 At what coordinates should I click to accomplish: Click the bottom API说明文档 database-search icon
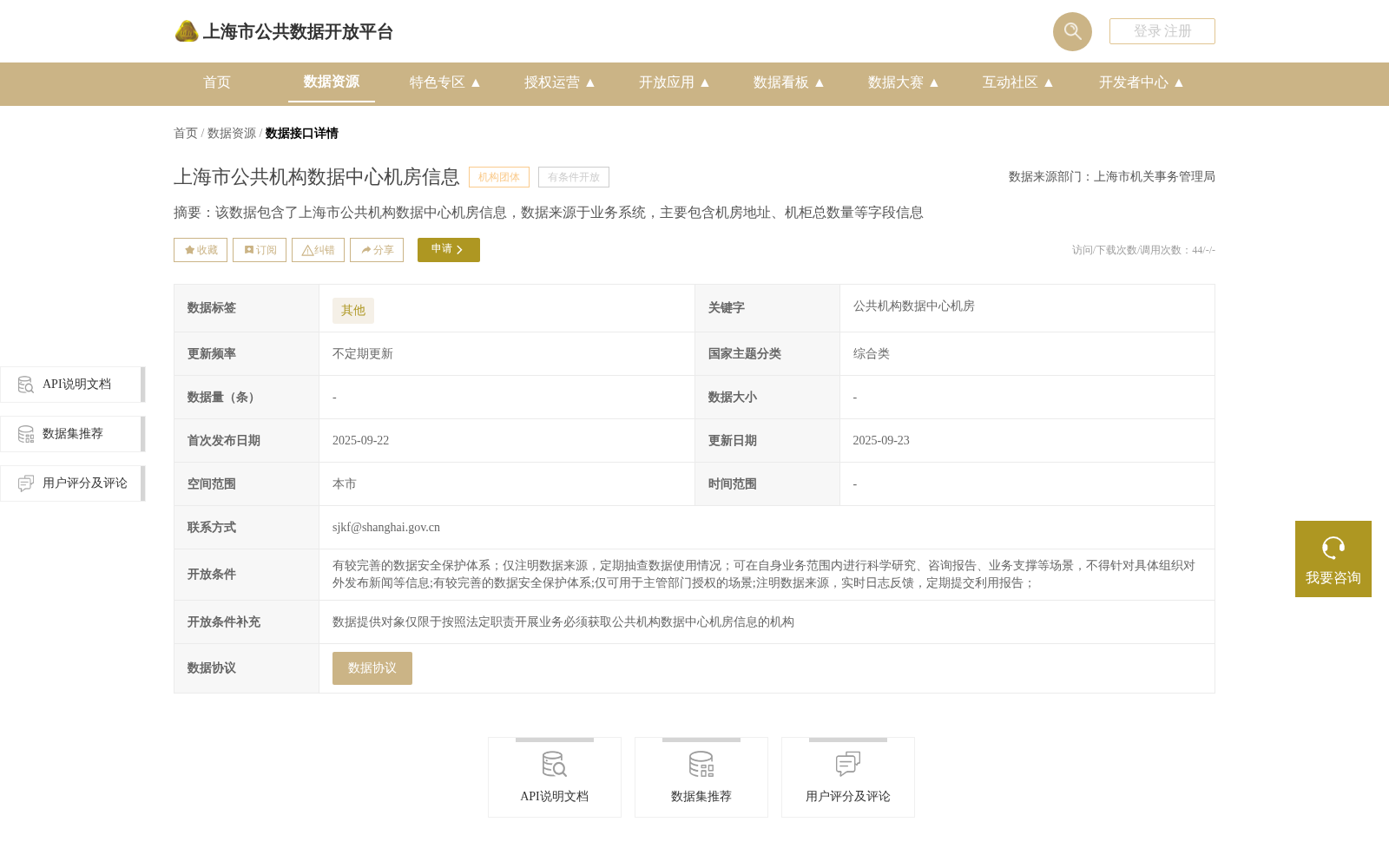[x=555, y=764]
